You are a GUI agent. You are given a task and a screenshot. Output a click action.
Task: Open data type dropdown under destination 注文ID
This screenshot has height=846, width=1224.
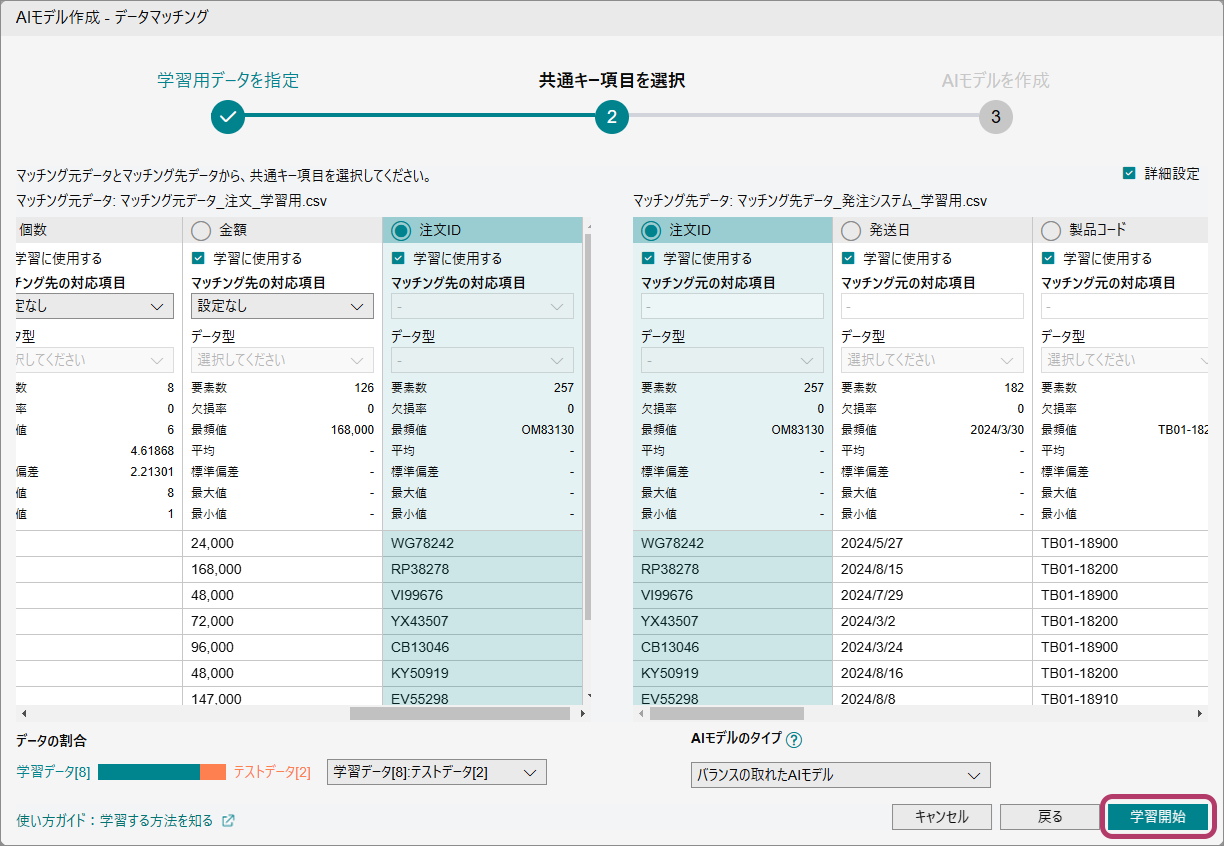click(x=732, y=359)
